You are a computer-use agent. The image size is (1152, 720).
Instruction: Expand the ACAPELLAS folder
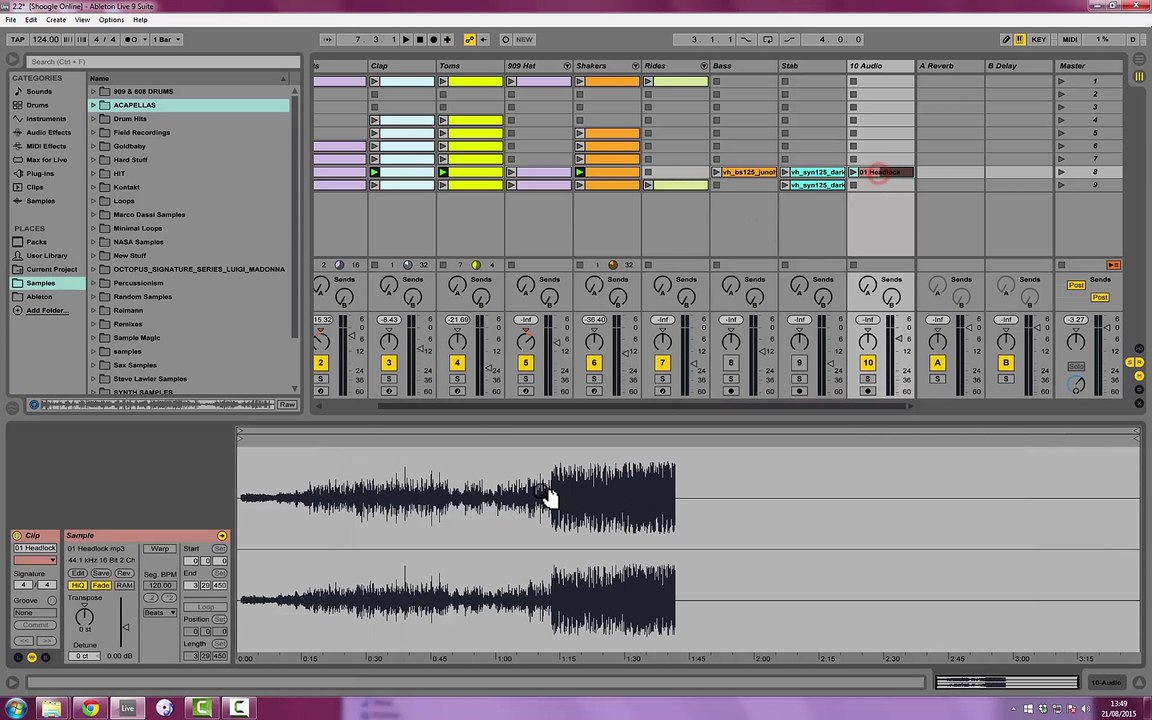coord(93,105)
